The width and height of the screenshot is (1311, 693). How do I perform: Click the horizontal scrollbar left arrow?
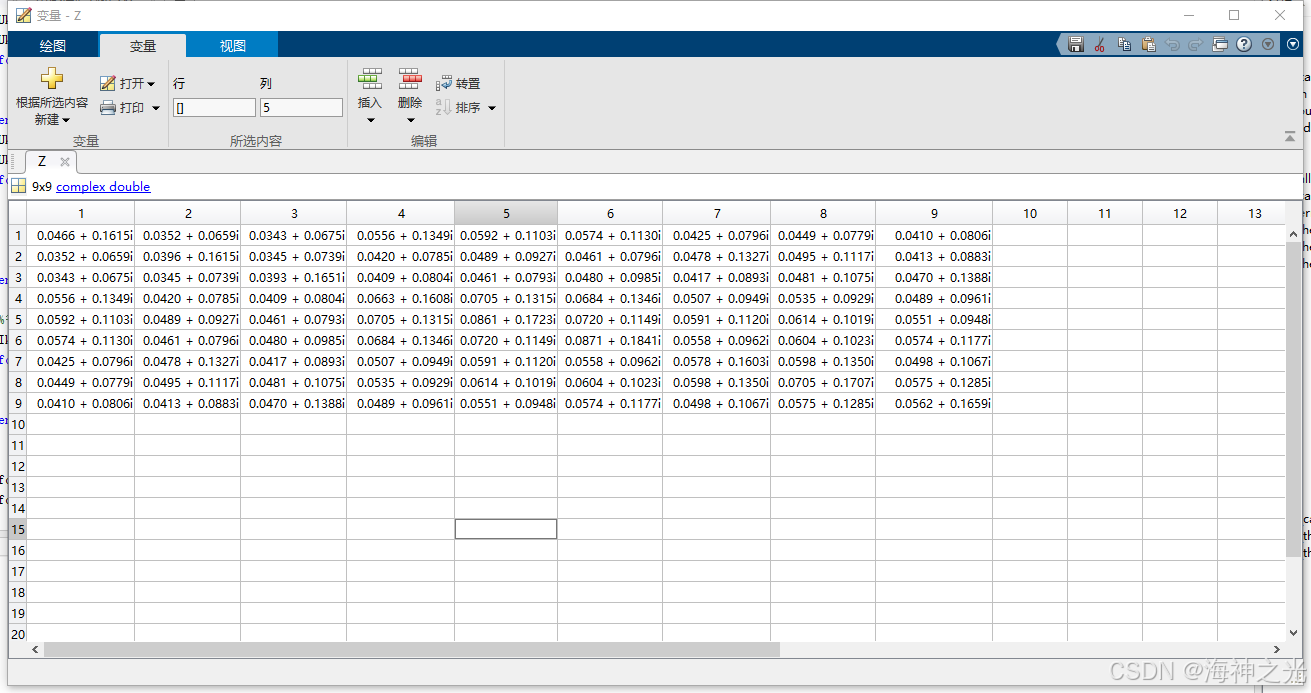coord(36,650)
